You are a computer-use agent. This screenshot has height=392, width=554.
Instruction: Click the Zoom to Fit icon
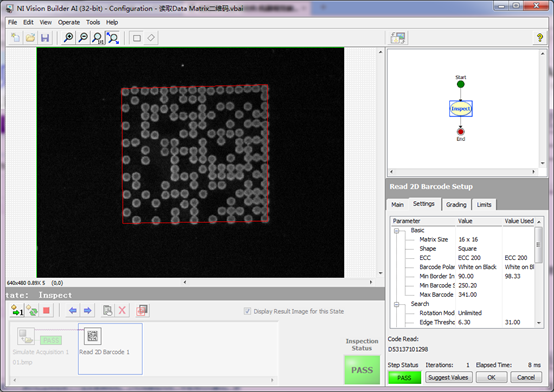point(113,38)
